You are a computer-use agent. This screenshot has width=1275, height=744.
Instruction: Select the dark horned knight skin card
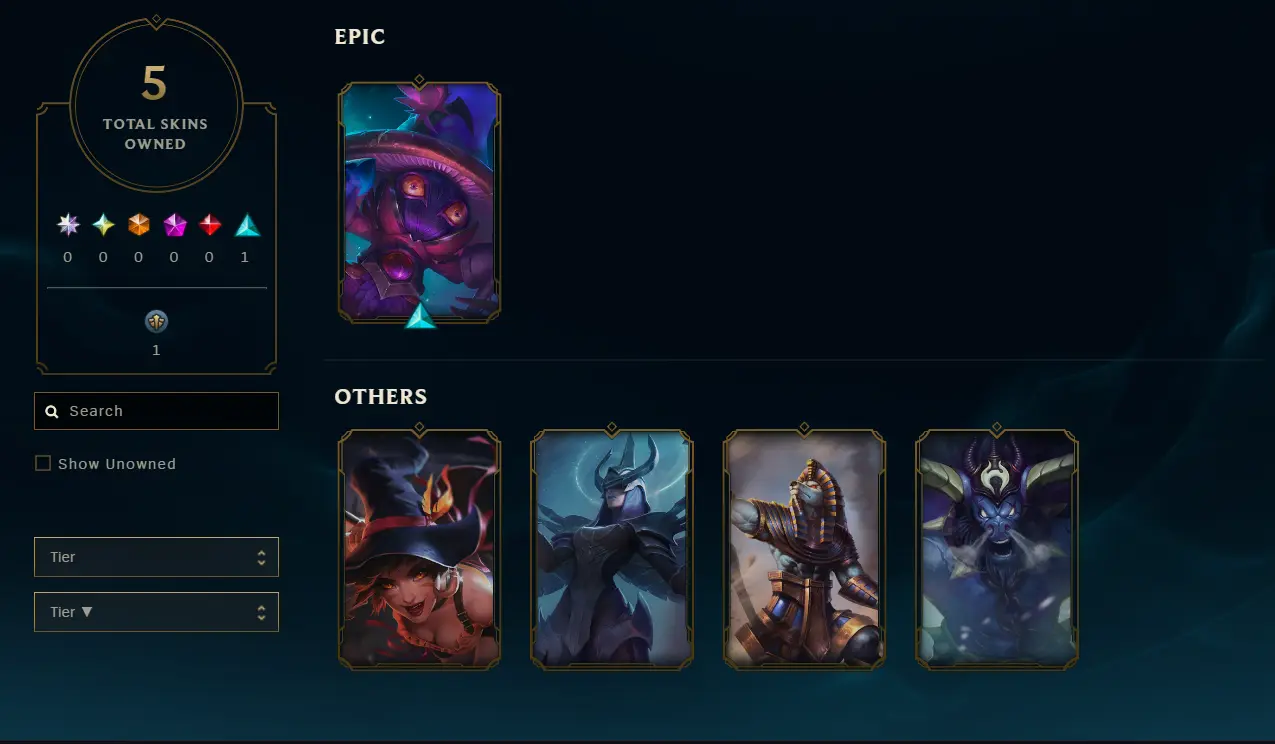point(612,549)
